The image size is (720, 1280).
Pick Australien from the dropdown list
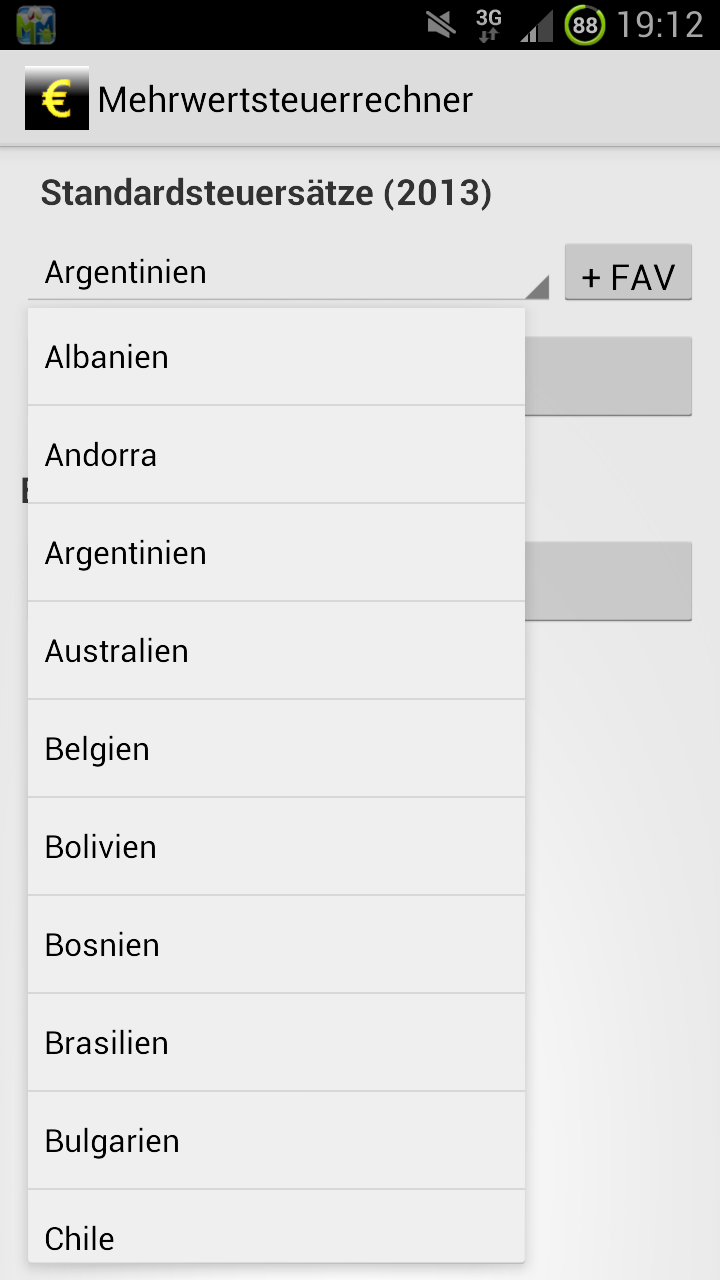click(x=276, y=651)
